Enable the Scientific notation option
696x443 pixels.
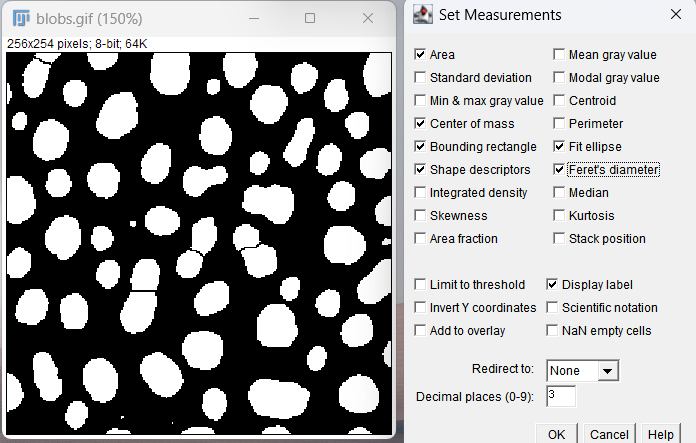(552, 308)
